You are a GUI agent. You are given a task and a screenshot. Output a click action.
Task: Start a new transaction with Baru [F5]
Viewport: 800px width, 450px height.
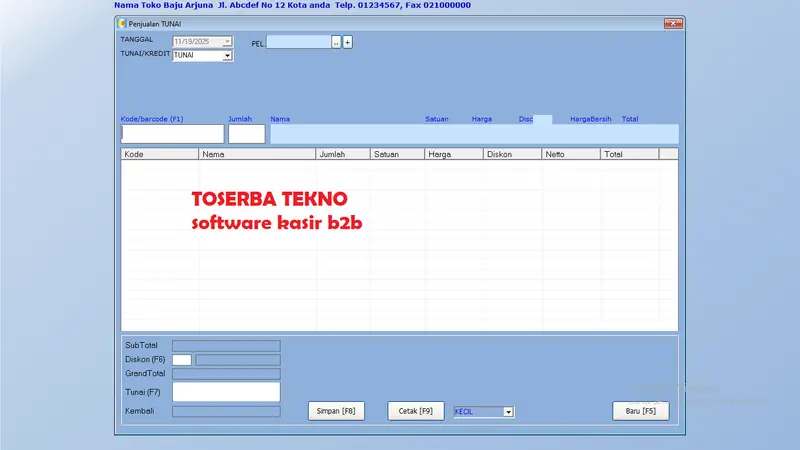click(640, 411)
